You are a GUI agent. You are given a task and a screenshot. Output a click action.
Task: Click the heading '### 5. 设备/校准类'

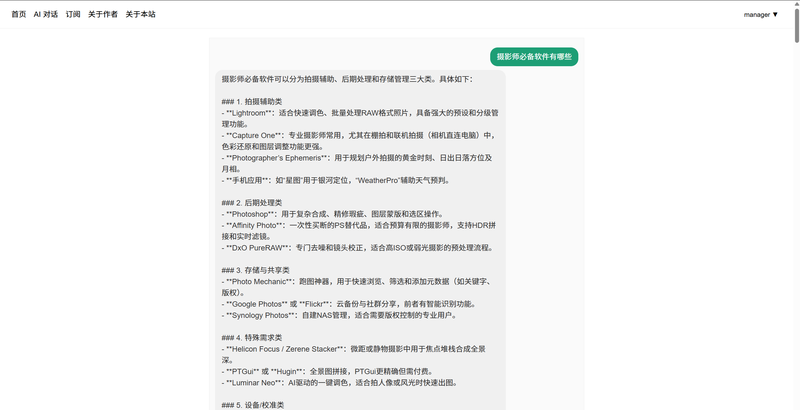(x=253, y=405)
